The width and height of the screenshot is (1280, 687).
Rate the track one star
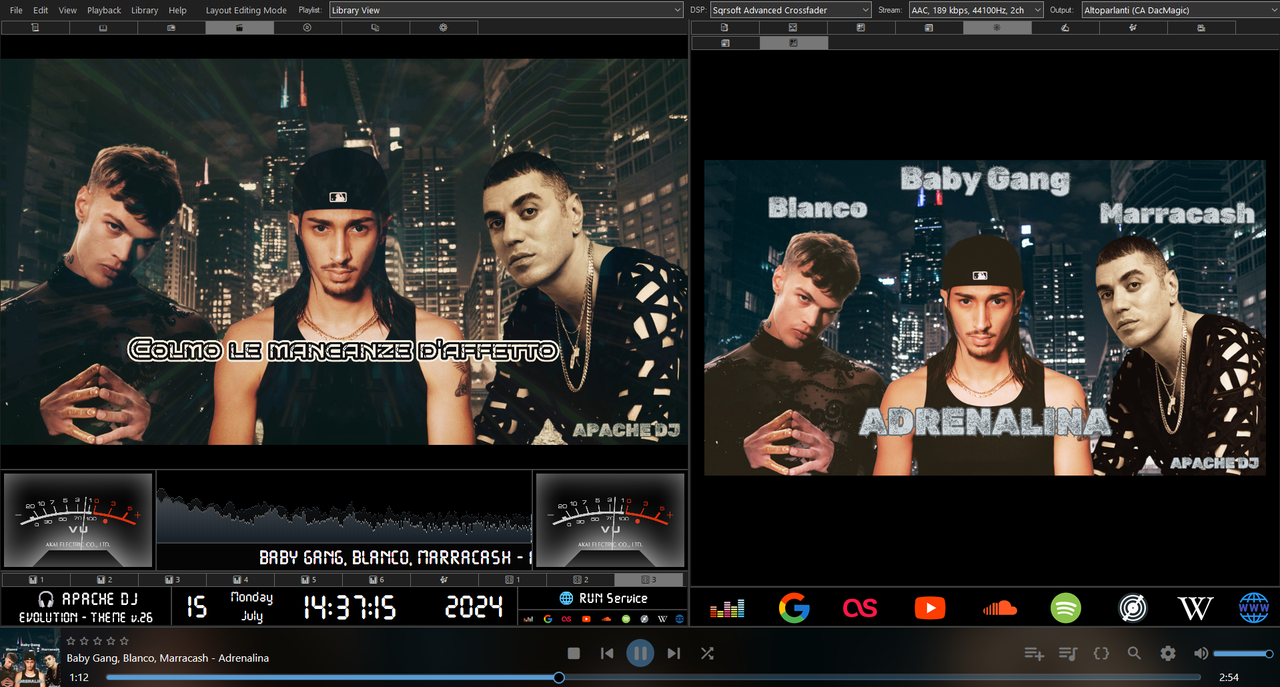point(71,641)
